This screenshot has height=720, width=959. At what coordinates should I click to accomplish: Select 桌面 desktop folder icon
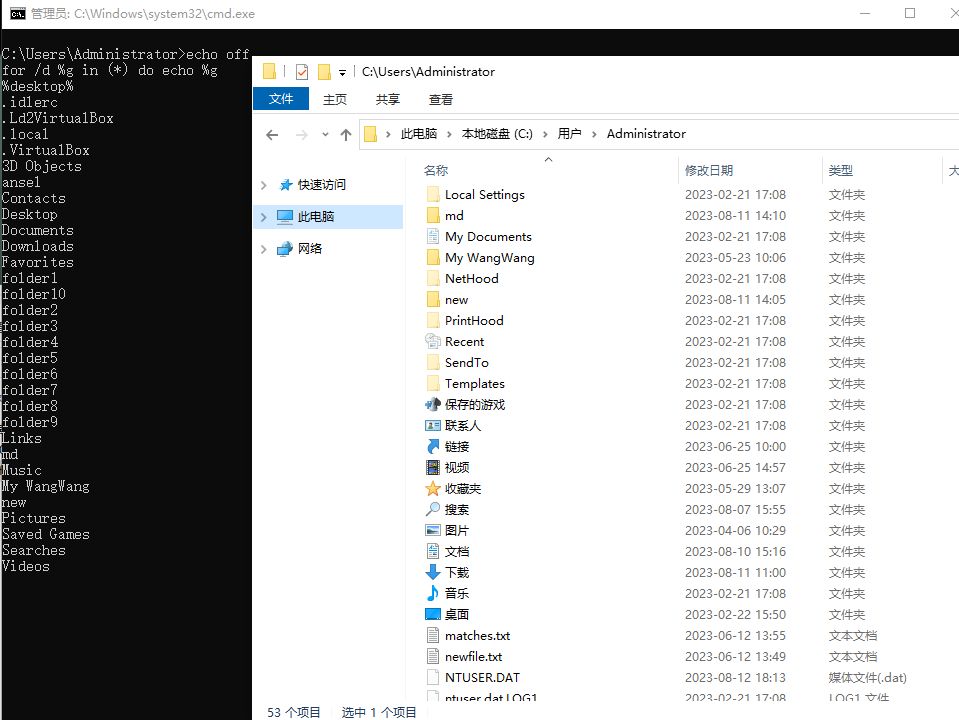click(432, 614)
